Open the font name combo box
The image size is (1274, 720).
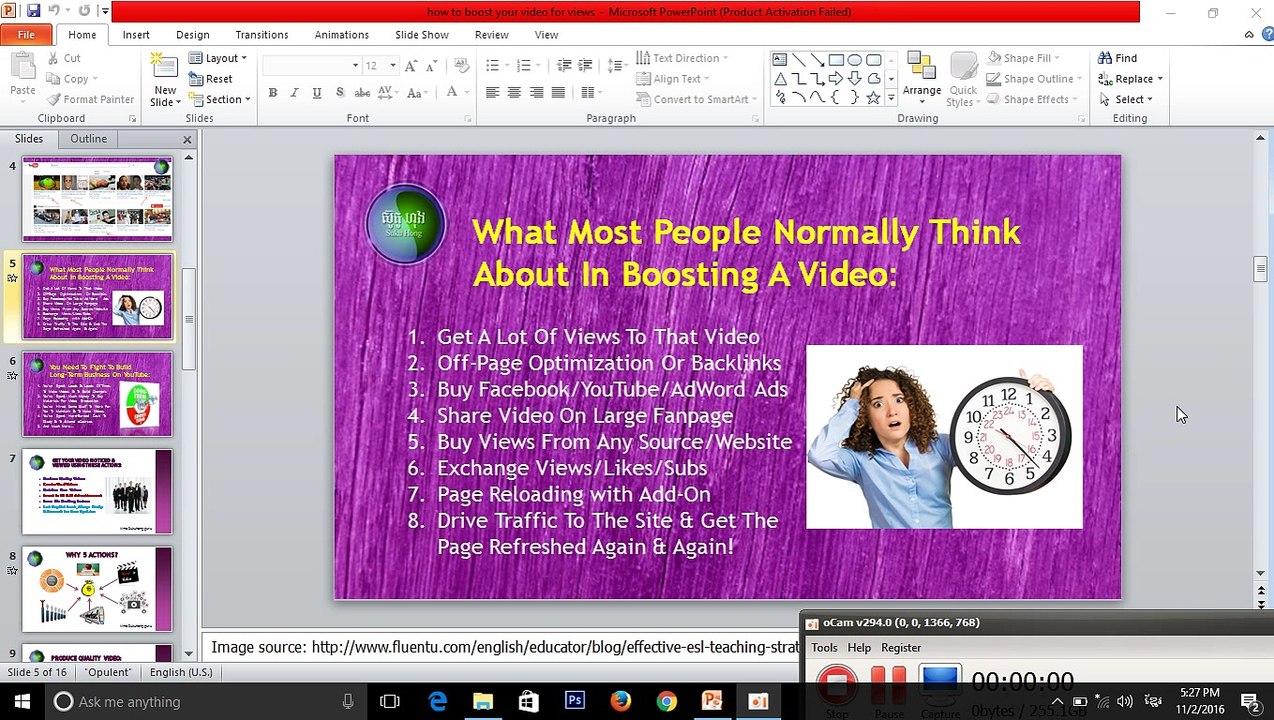point(311,65)
